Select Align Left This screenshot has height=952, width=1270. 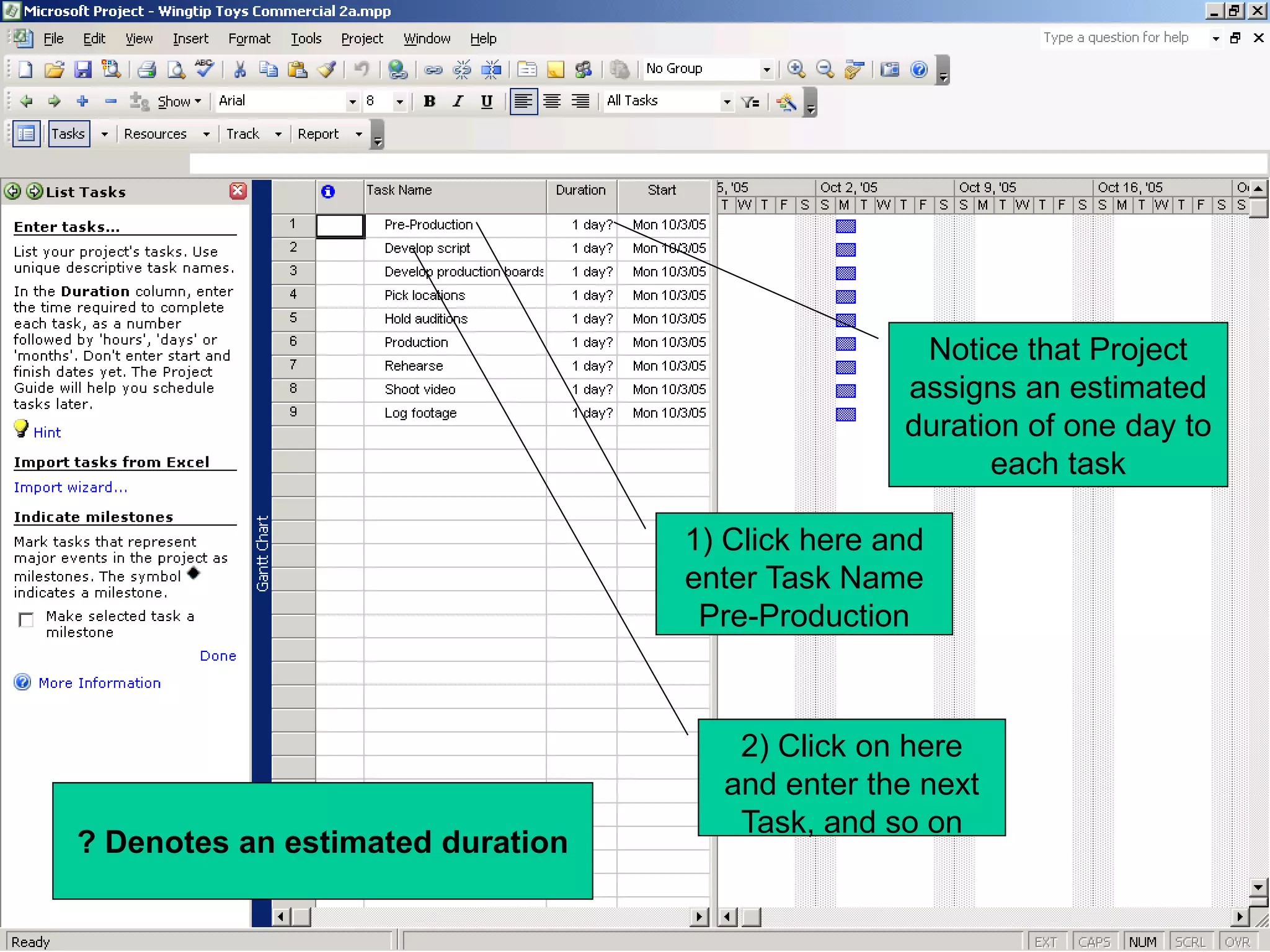(x=523, y=102)
